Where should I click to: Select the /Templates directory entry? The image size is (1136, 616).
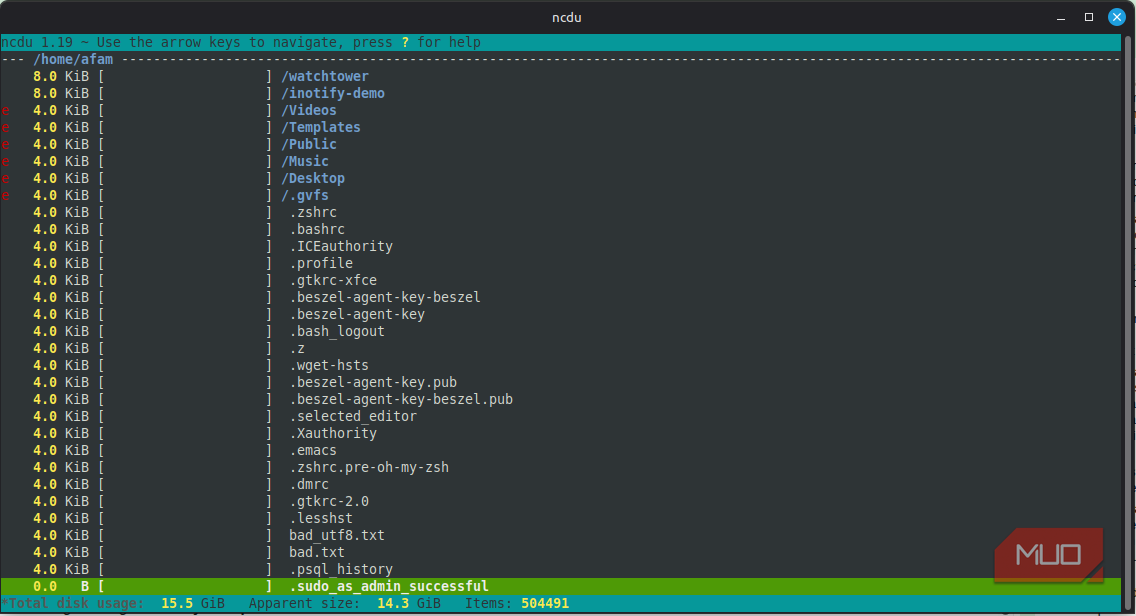tap(321, 128)
